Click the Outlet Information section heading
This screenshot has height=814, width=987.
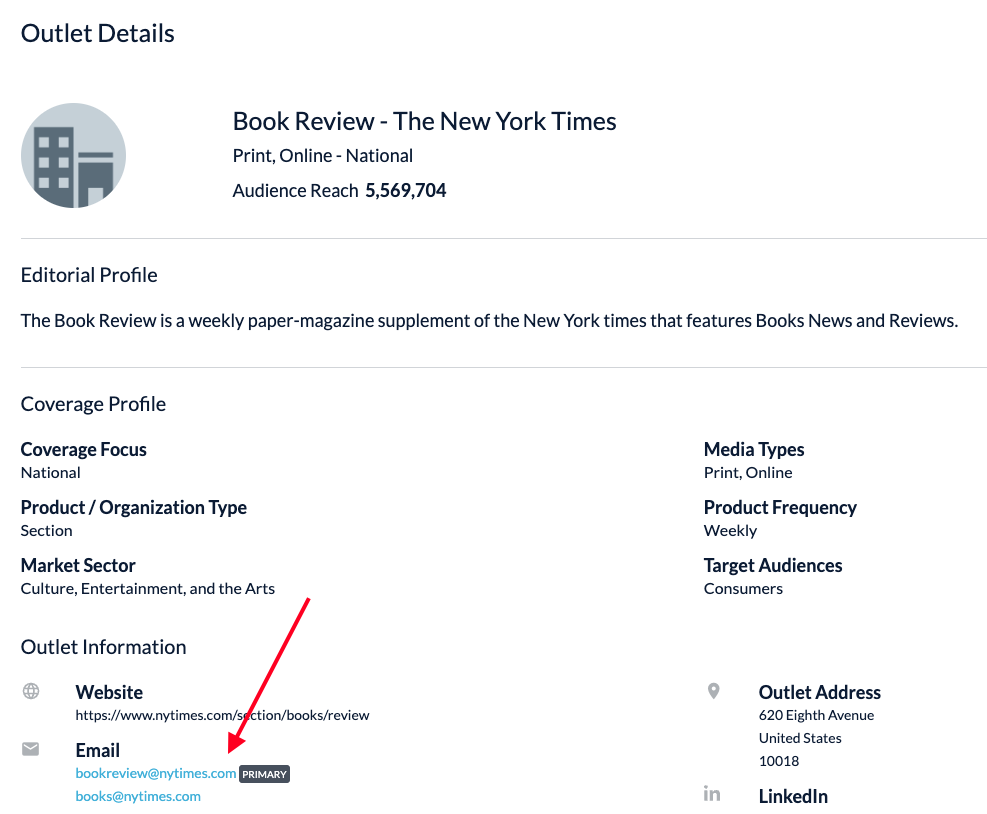[103, 647]
